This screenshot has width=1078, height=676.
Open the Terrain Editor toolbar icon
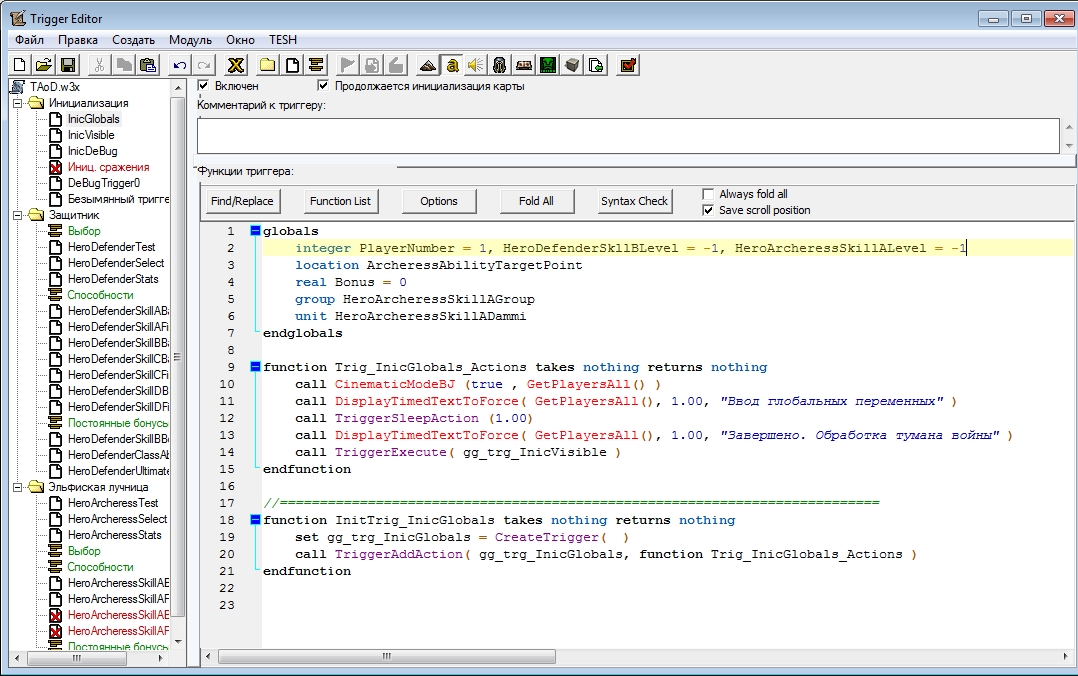pyautogui.click(x=427, y=65)
